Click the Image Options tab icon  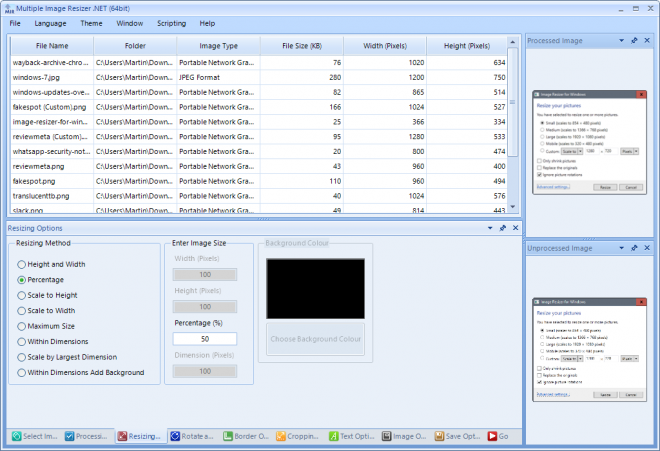click(387, 436)
